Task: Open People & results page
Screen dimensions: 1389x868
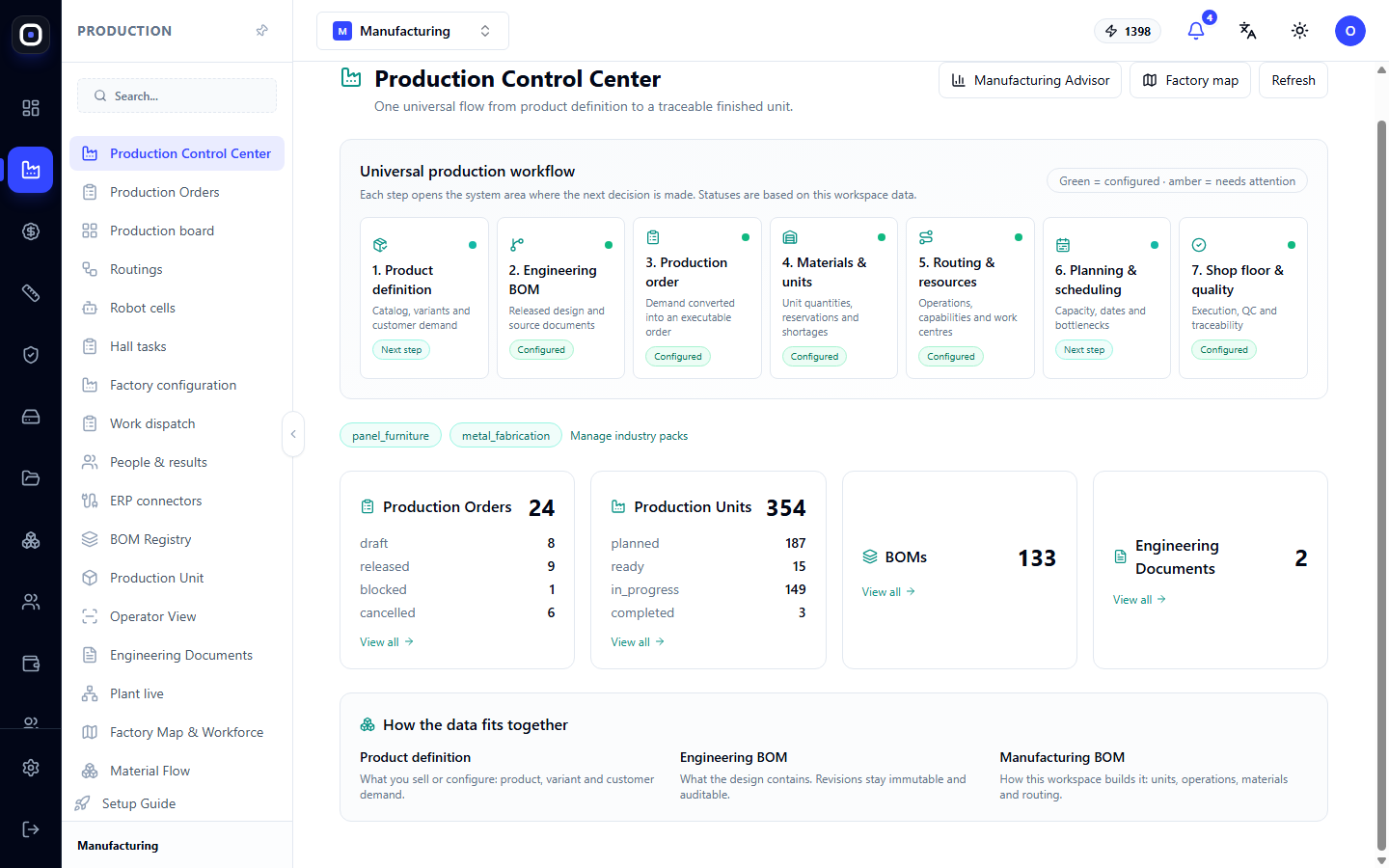Action: [x=177, y=462]
